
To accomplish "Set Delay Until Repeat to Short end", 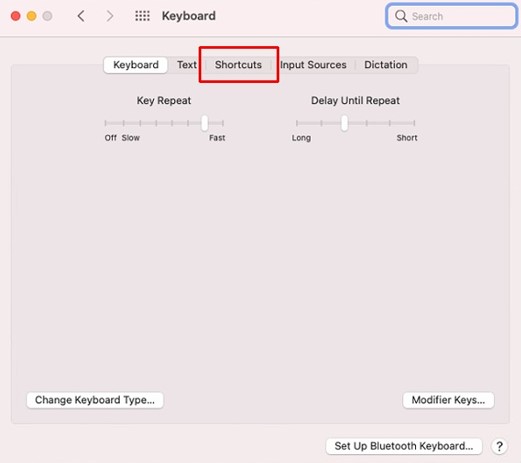I will click(x=414, y=123).
